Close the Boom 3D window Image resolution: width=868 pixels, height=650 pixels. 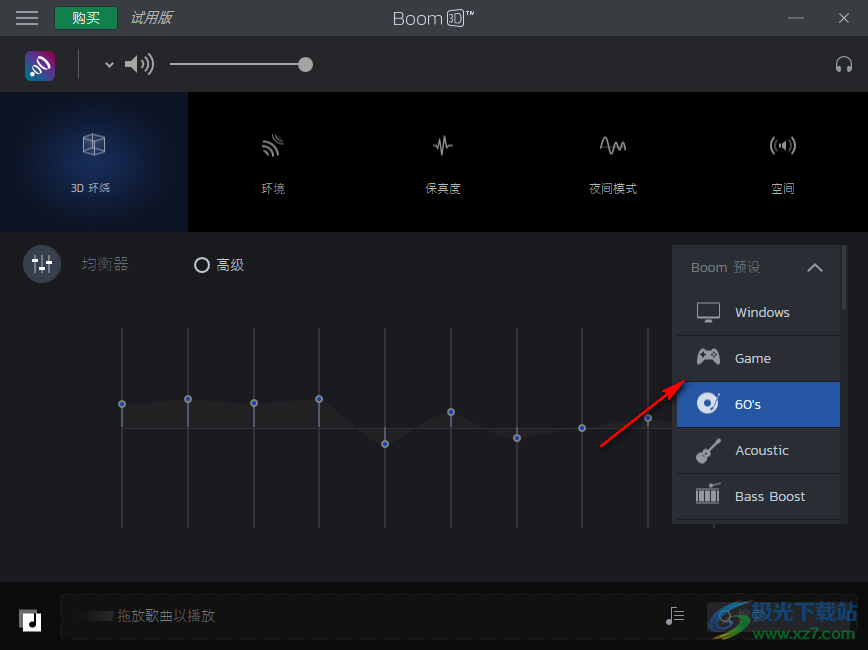tap(844, 18)
